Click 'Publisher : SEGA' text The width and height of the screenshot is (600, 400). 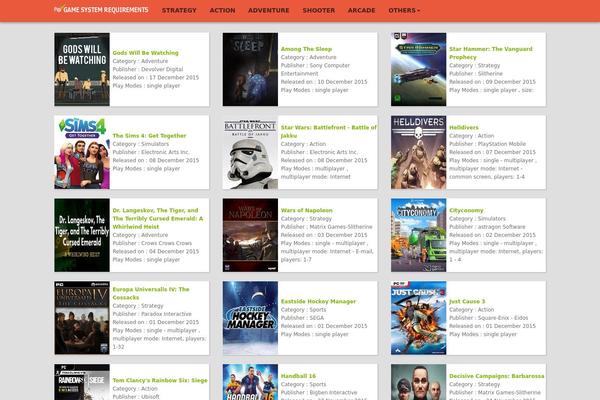302,318
